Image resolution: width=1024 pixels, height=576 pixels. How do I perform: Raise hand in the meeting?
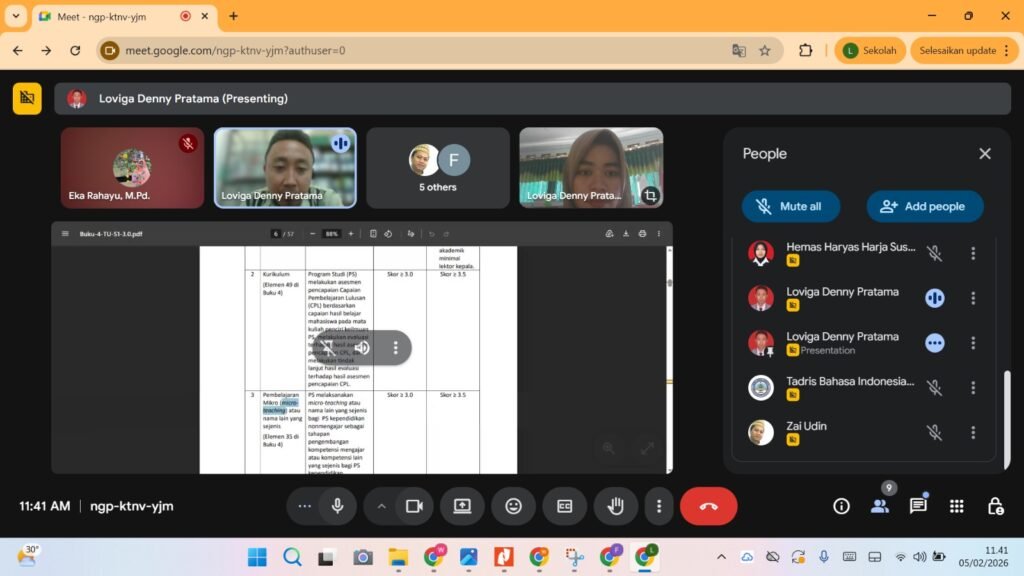pyautogui.click(x=615, y=506)
